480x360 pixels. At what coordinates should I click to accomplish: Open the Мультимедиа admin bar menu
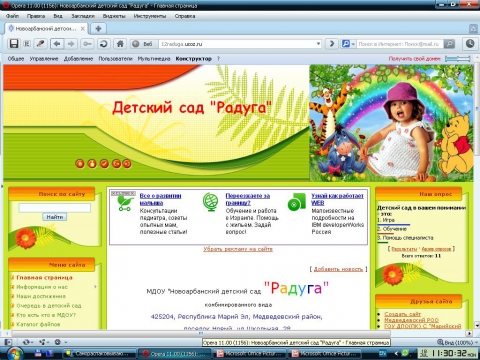pyautogui.click(x=154, y=59)
